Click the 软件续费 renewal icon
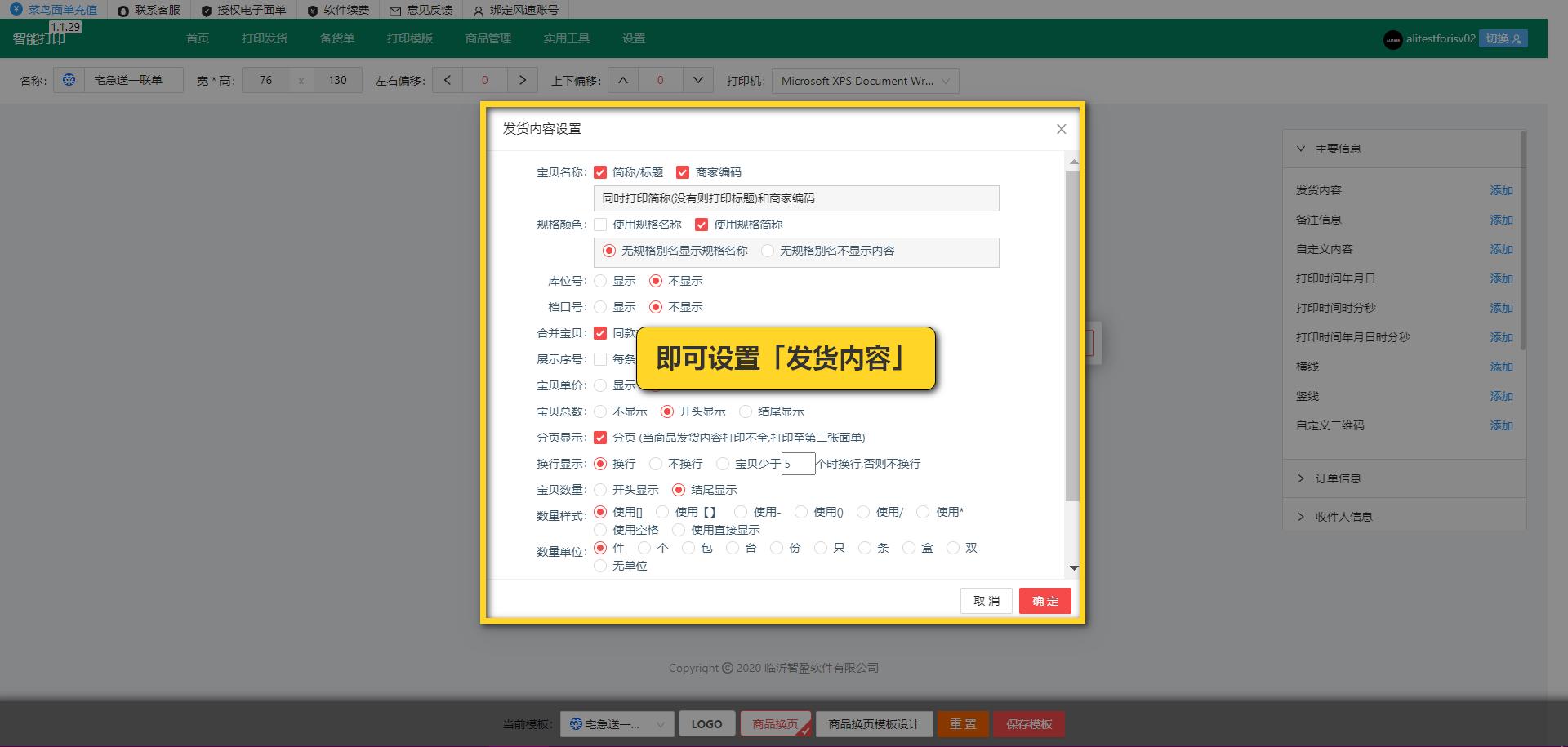 coord(311,10)
